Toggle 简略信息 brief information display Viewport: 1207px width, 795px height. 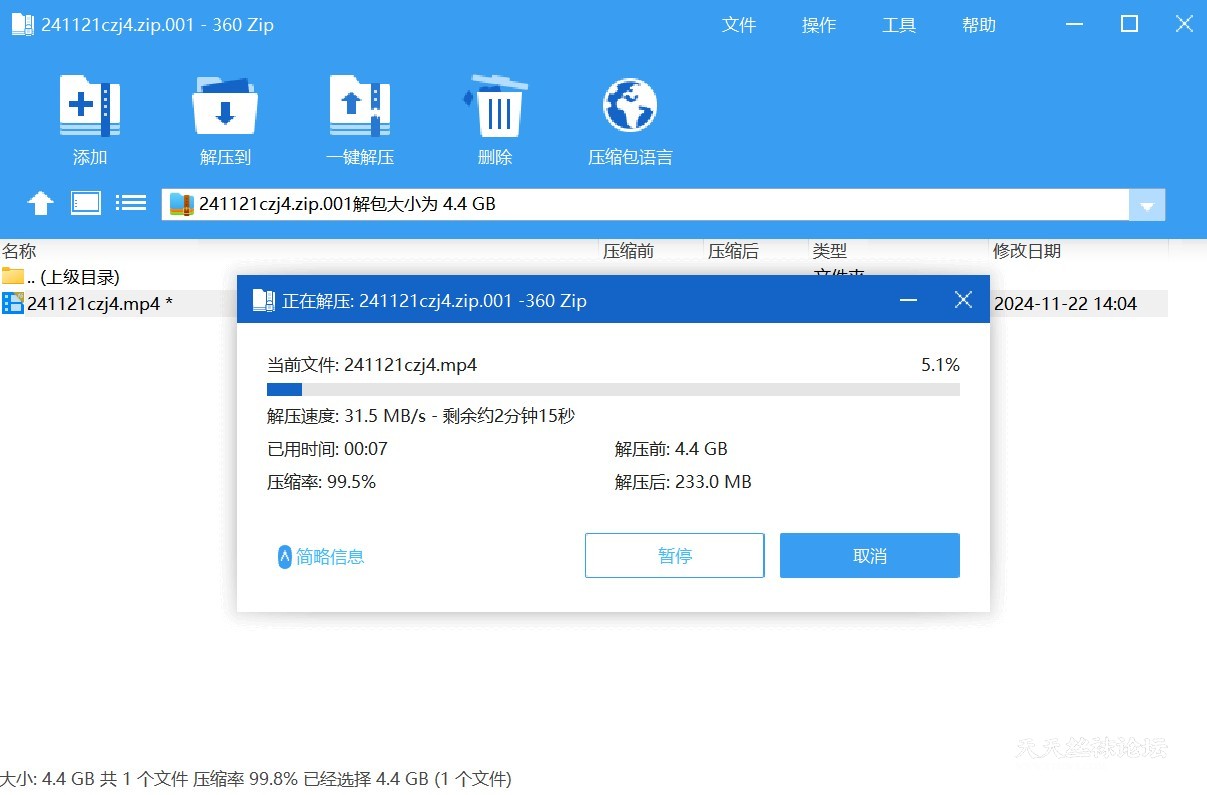click(x=319, y=555)
